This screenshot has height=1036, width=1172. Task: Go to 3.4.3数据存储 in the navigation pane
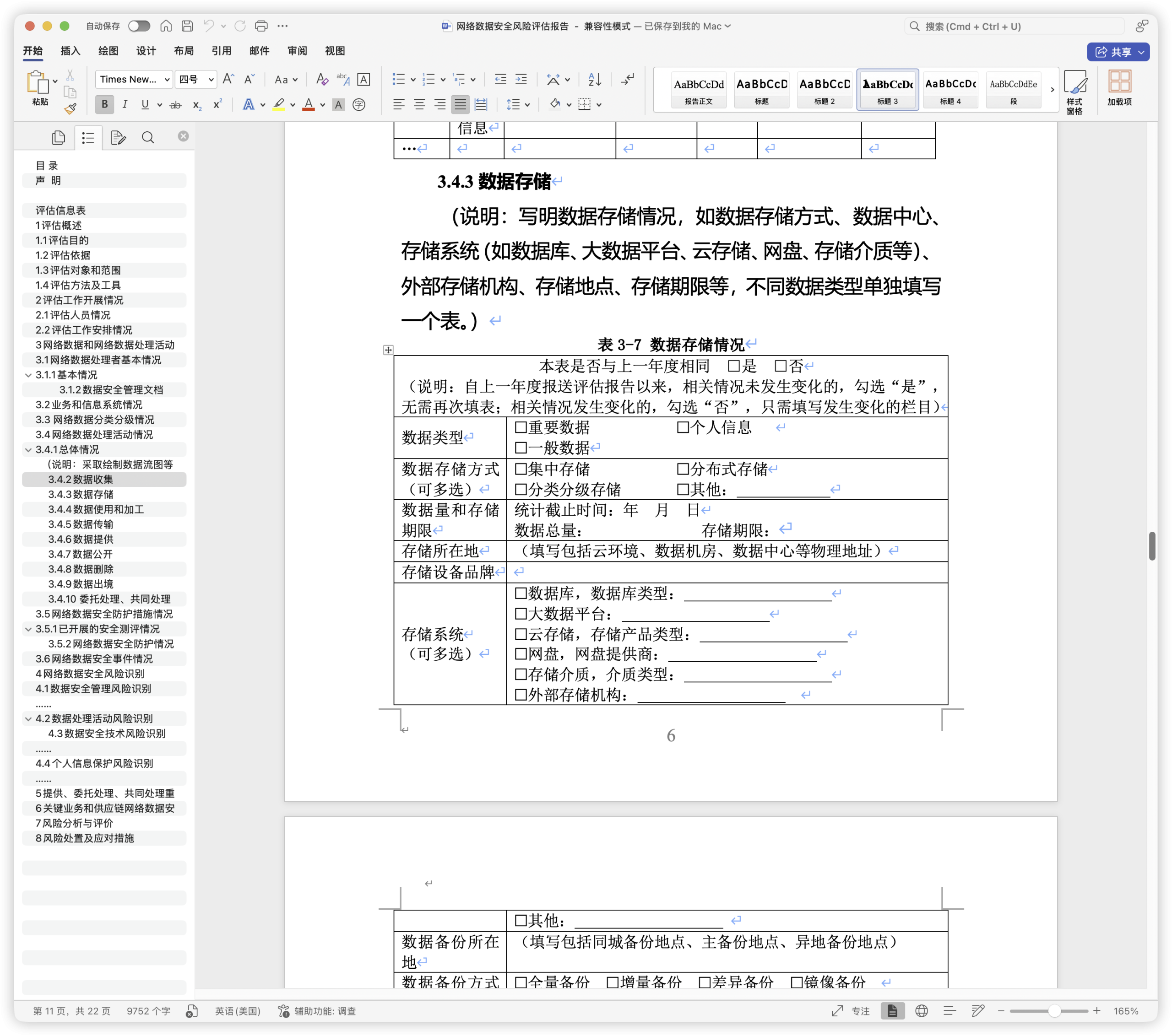pyautogui.click(x=81, y=495)
